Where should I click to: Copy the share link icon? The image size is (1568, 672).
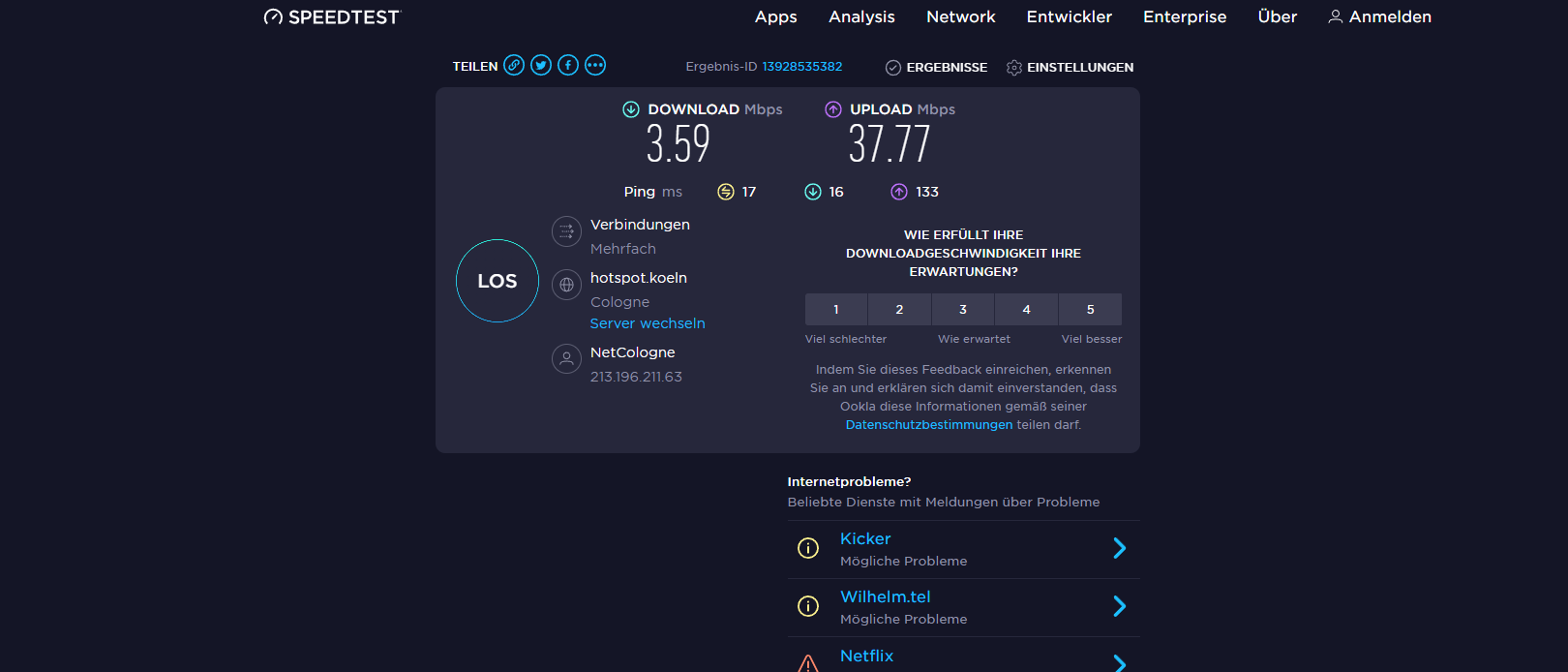tap(514, 65)
